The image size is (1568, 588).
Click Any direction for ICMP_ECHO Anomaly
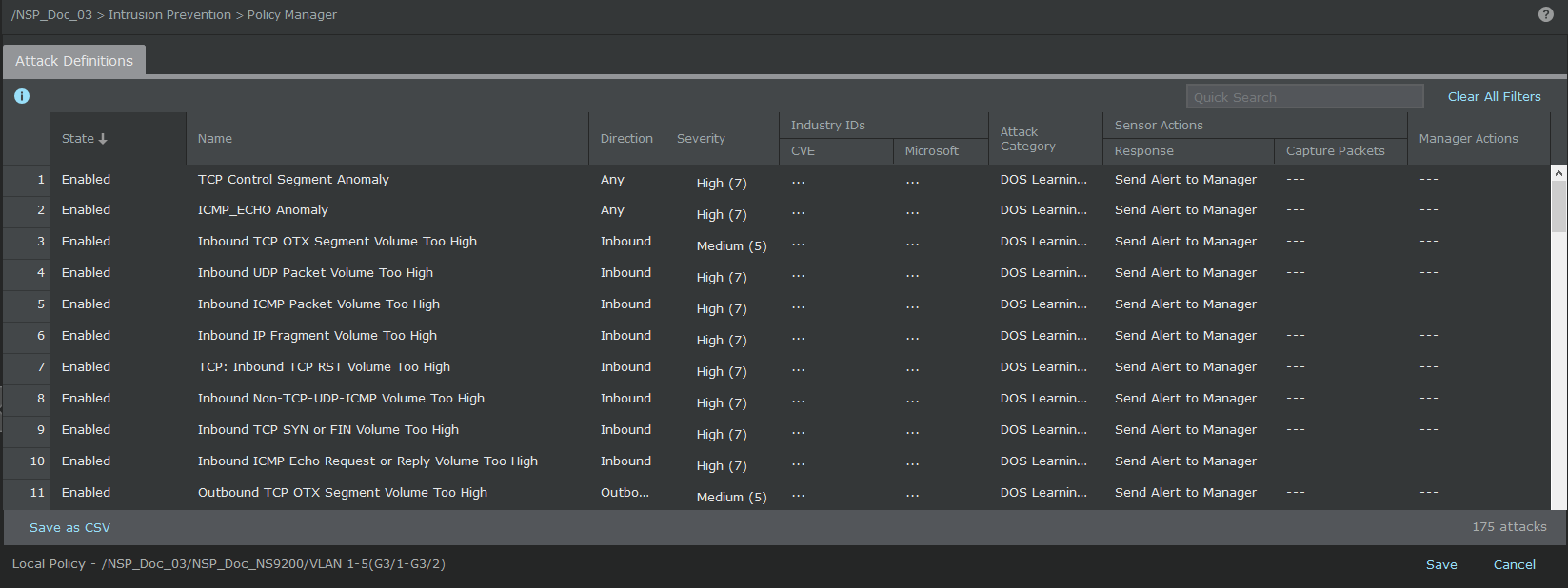click(x=612, y=210)
